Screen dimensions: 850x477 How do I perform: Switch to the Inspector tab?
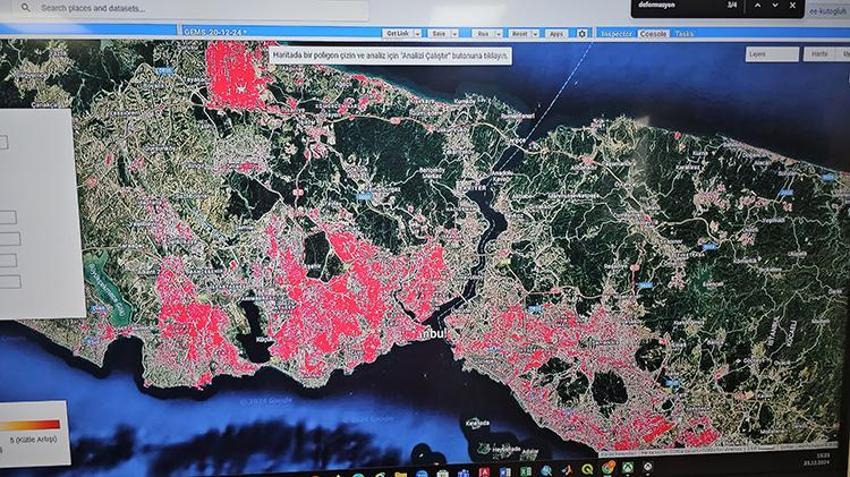616,34
